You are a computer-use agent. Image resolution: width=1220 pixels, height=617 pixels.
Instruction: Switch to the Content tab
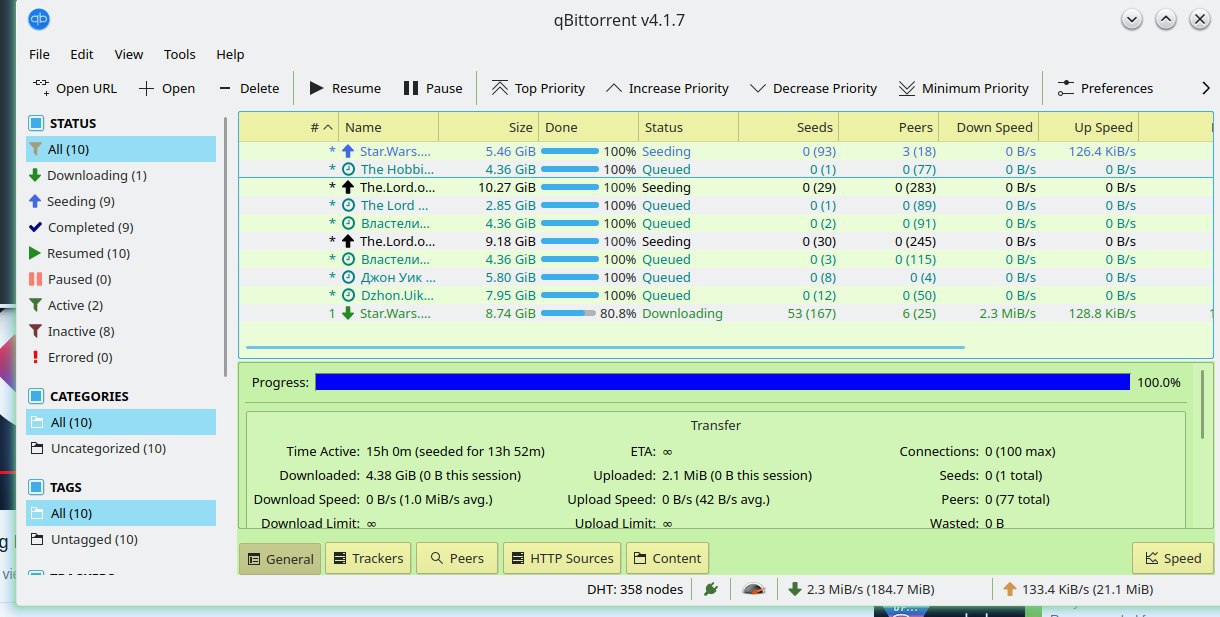point(668,558)
